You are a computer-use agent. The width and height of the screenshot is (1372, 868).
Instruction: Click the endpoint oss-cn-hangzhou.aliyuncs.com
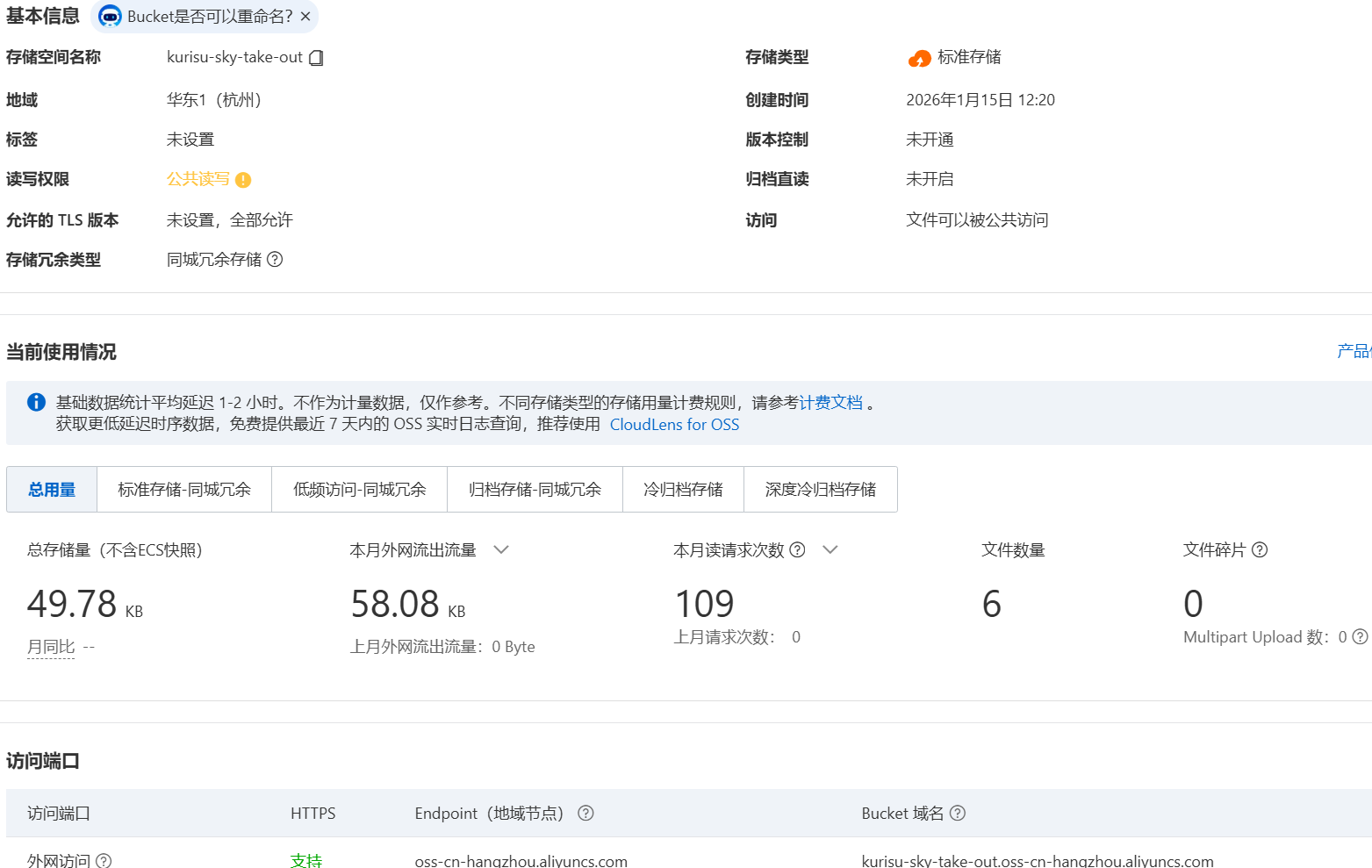[x=521, y=861]
